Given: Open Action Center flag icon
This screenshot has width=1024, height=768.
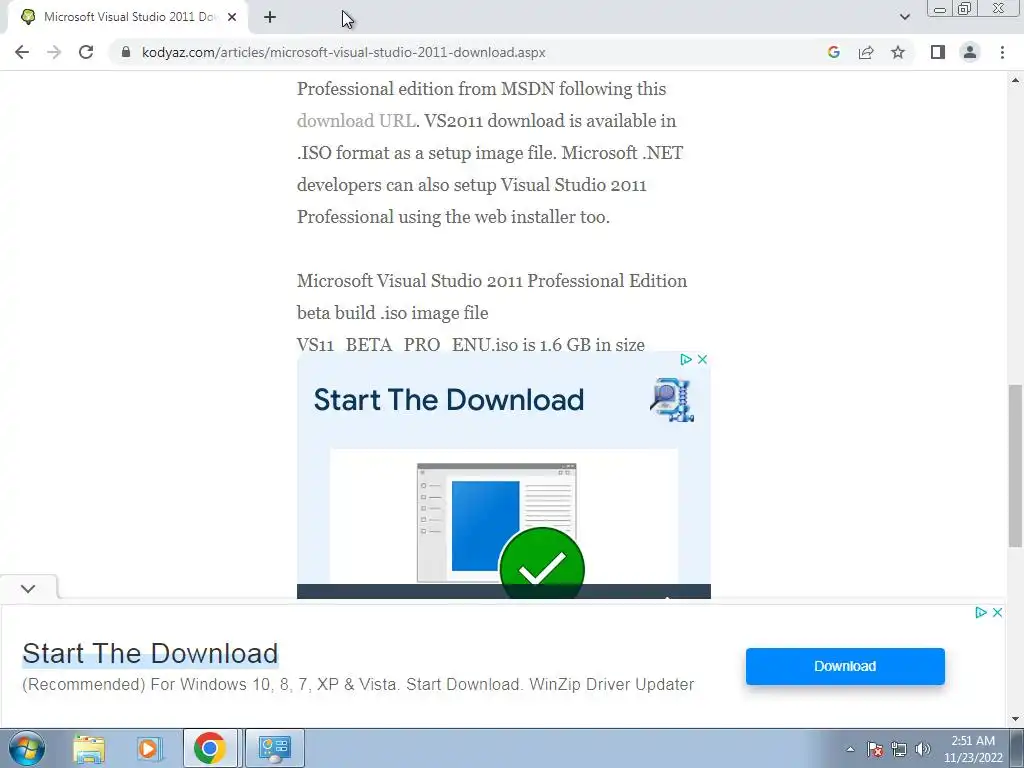Looking at the screenshot, I should pos(875,749).
